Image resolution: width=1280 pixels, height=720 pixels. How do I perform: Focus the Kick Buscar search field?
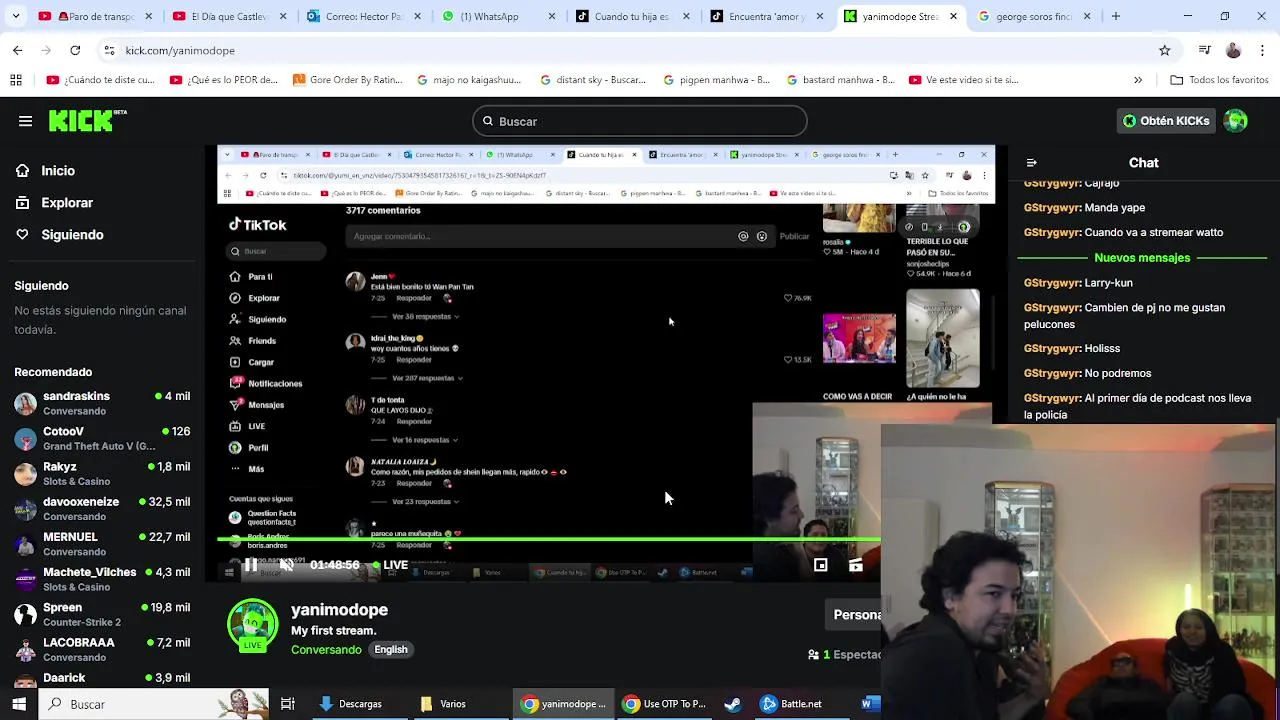(x=640, y=121)
